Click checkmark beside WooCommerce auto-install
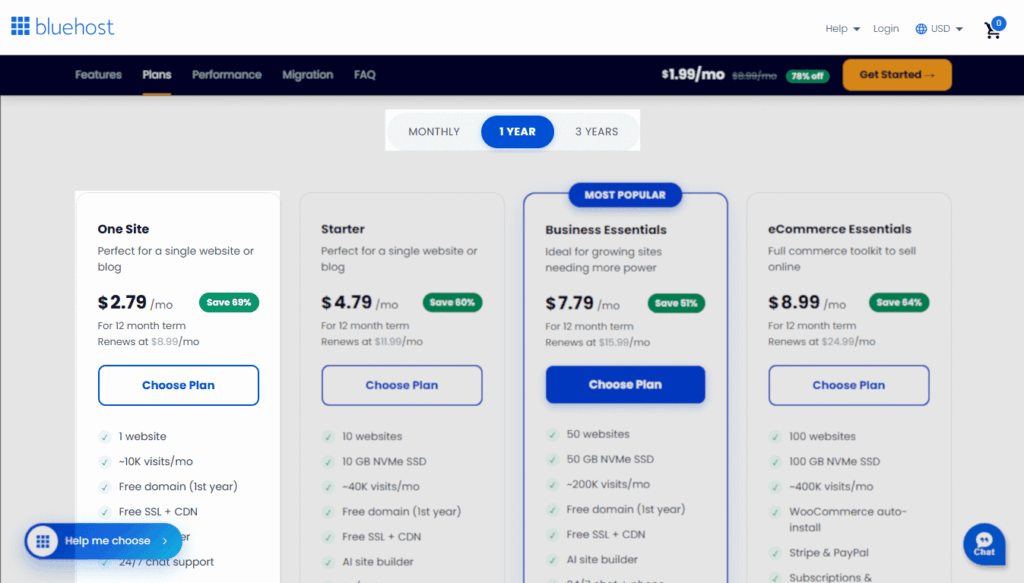The width and height of the screenshot is (1024, 583). pyautogui.click(x=775, y=512)
